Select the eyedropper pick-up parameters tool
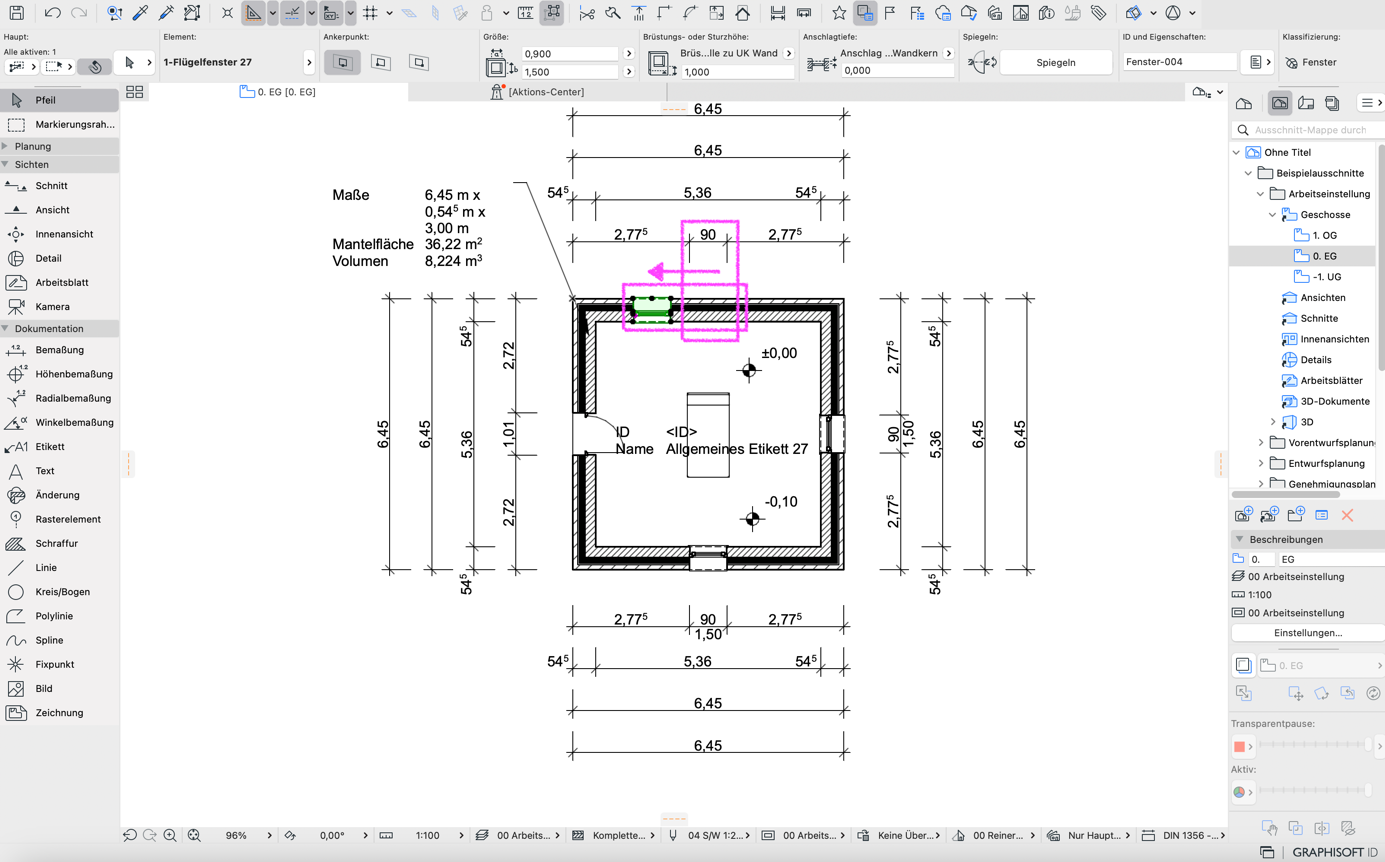This screenshot has height=862, width=1385. 141,13
